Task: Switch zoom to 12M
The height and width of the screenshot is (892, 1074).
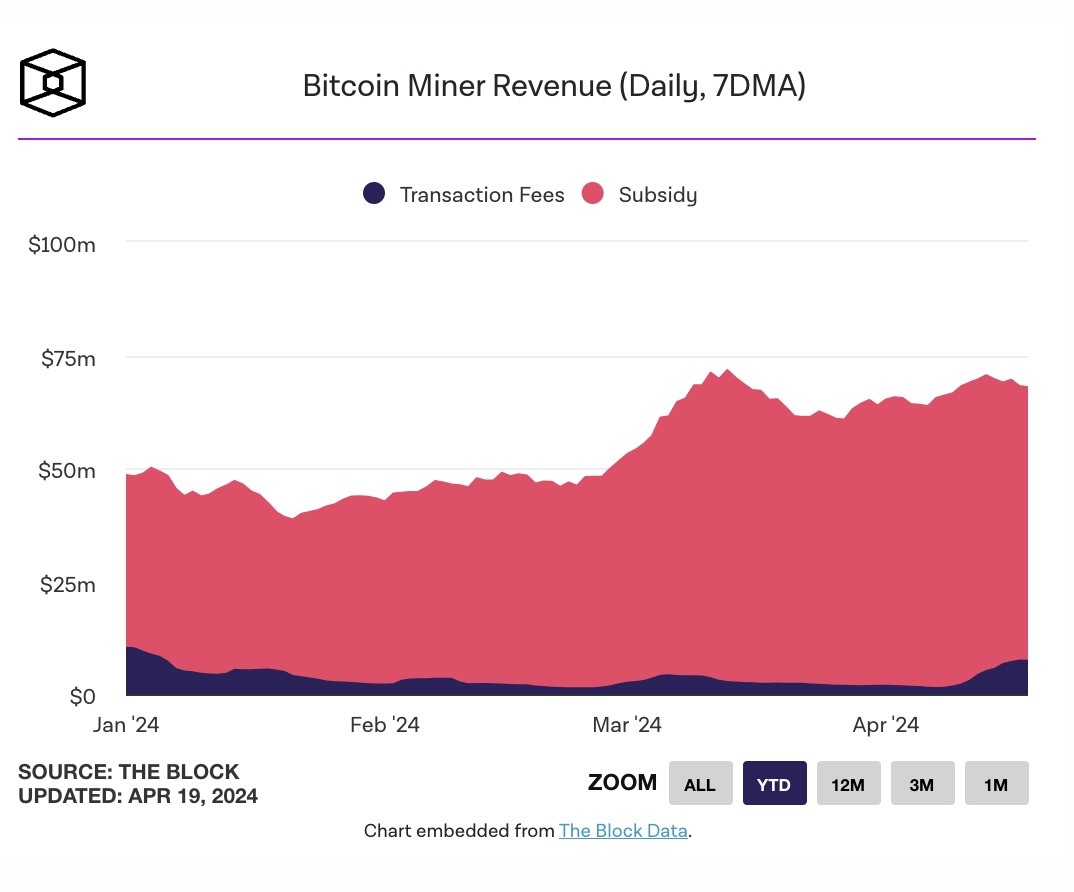Action: point(849,783)
